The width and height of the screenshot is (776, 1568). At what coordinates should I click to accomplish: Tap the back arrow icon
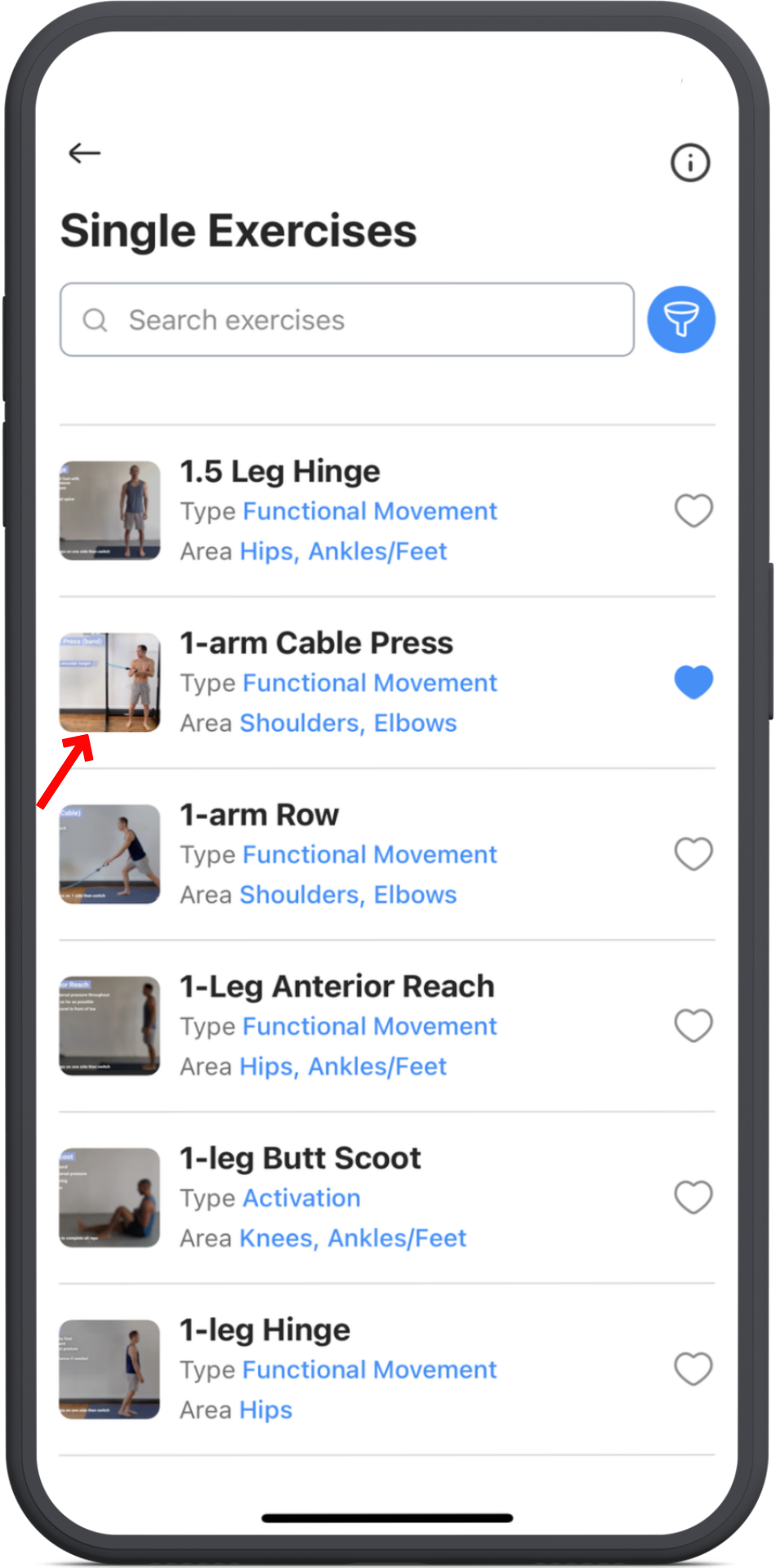84,153
